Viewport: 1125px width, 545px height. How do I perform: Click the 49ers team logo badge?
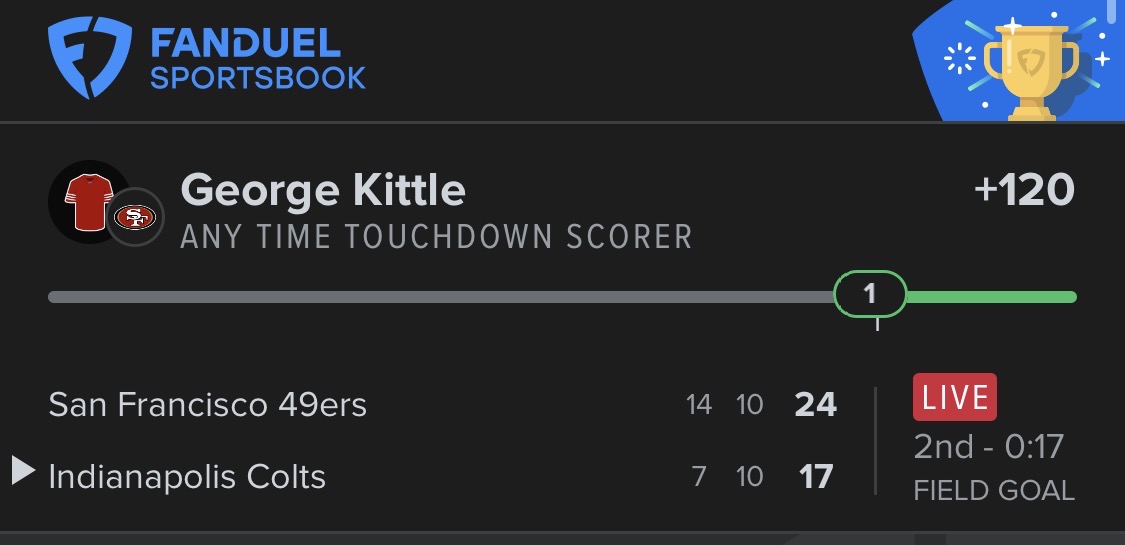pos(135,216)
